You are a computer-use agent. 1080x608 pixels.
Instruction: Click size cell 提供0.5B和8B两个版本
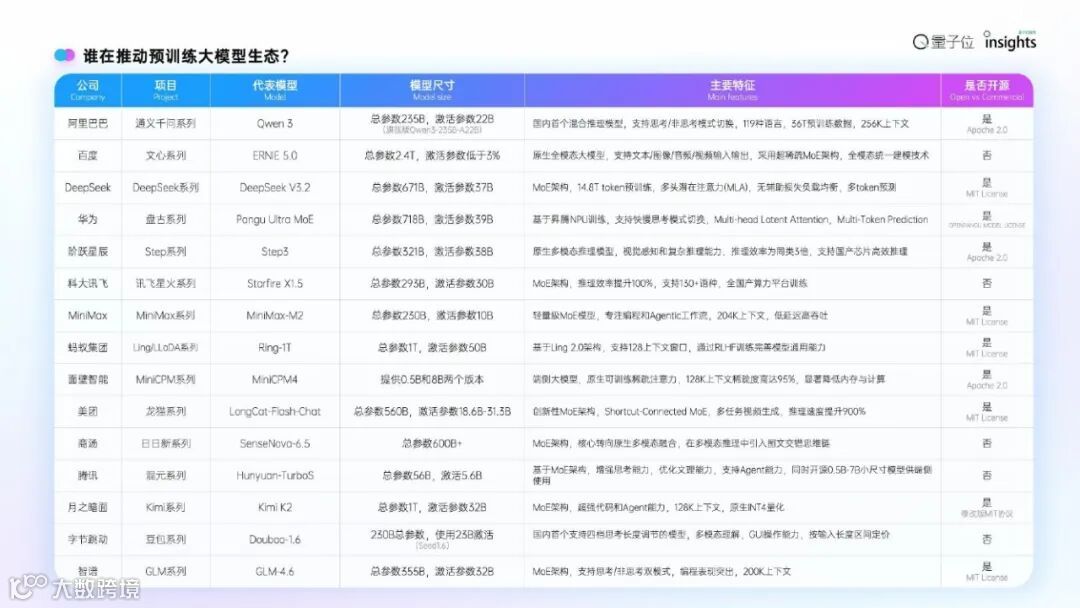tap(432, 379)
